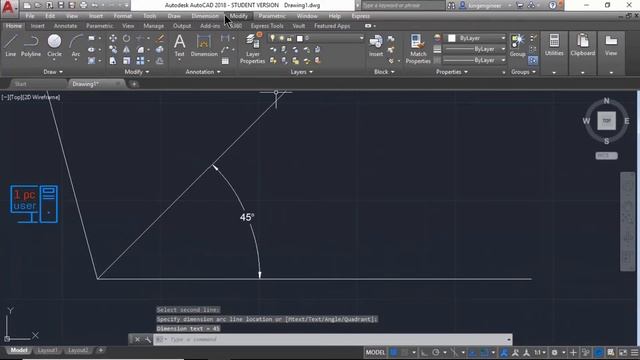640x360 pixels.
Task: Activate Match Properties
Action: pos(418,49)
